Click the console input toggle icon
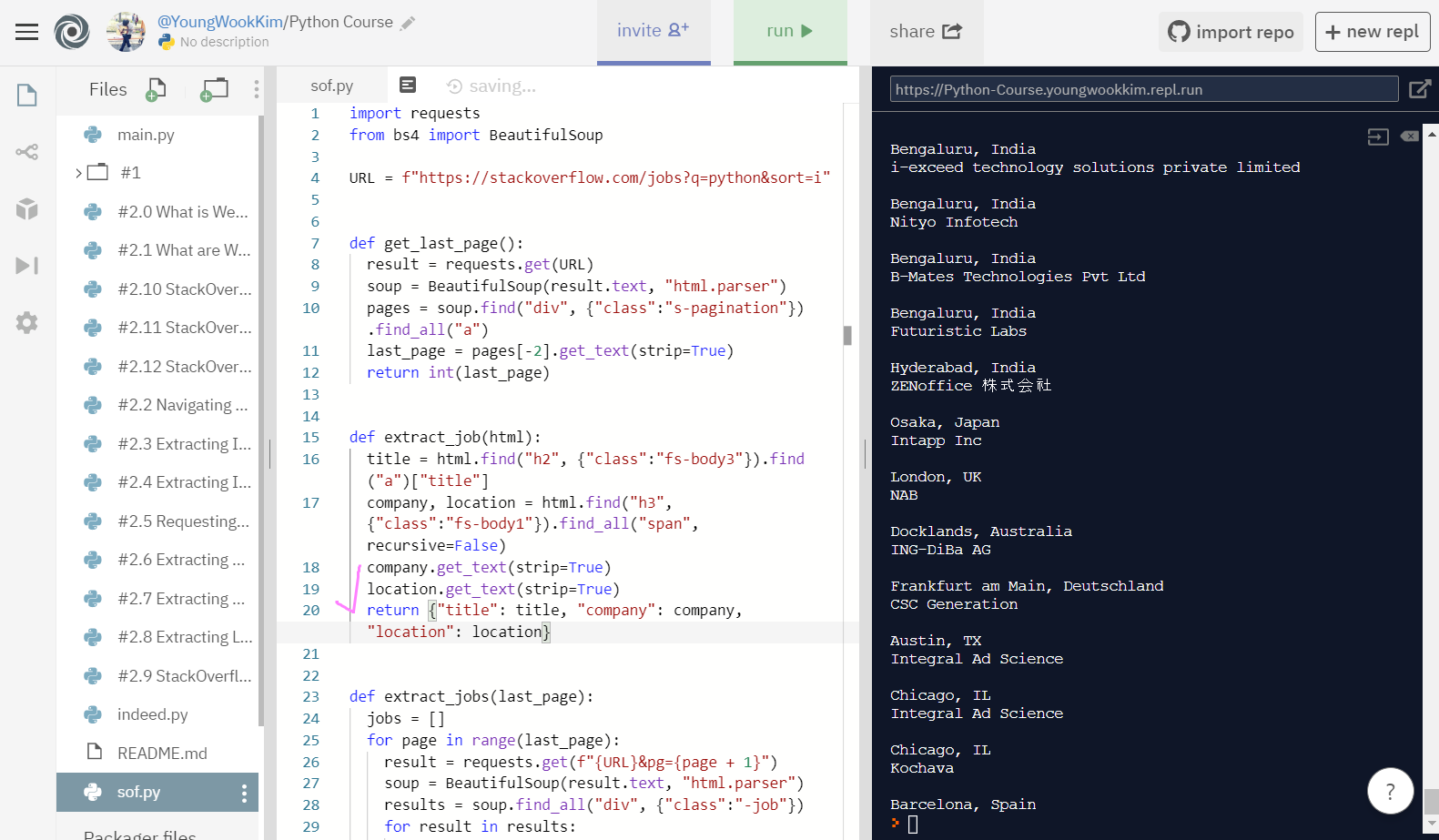Screen dimensions: 1439x840 (1378, 137)
